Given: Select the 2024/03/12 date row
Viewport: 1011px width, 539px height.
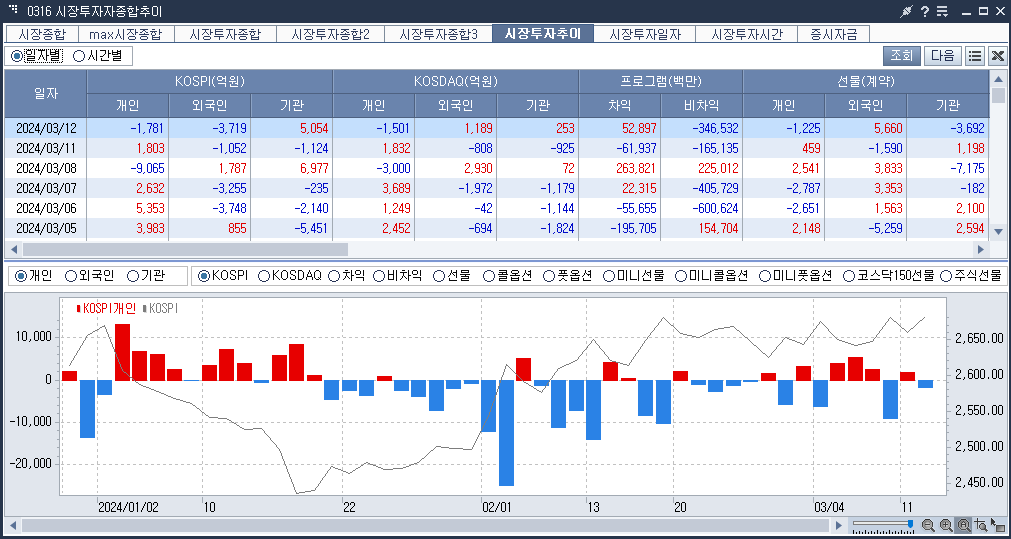Looking at the screenshot, I should coord(497,128).
